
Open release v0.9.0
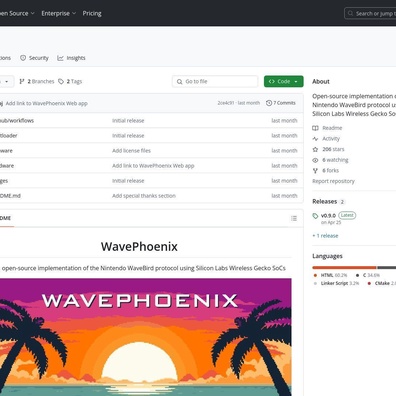tap(328, 216)
